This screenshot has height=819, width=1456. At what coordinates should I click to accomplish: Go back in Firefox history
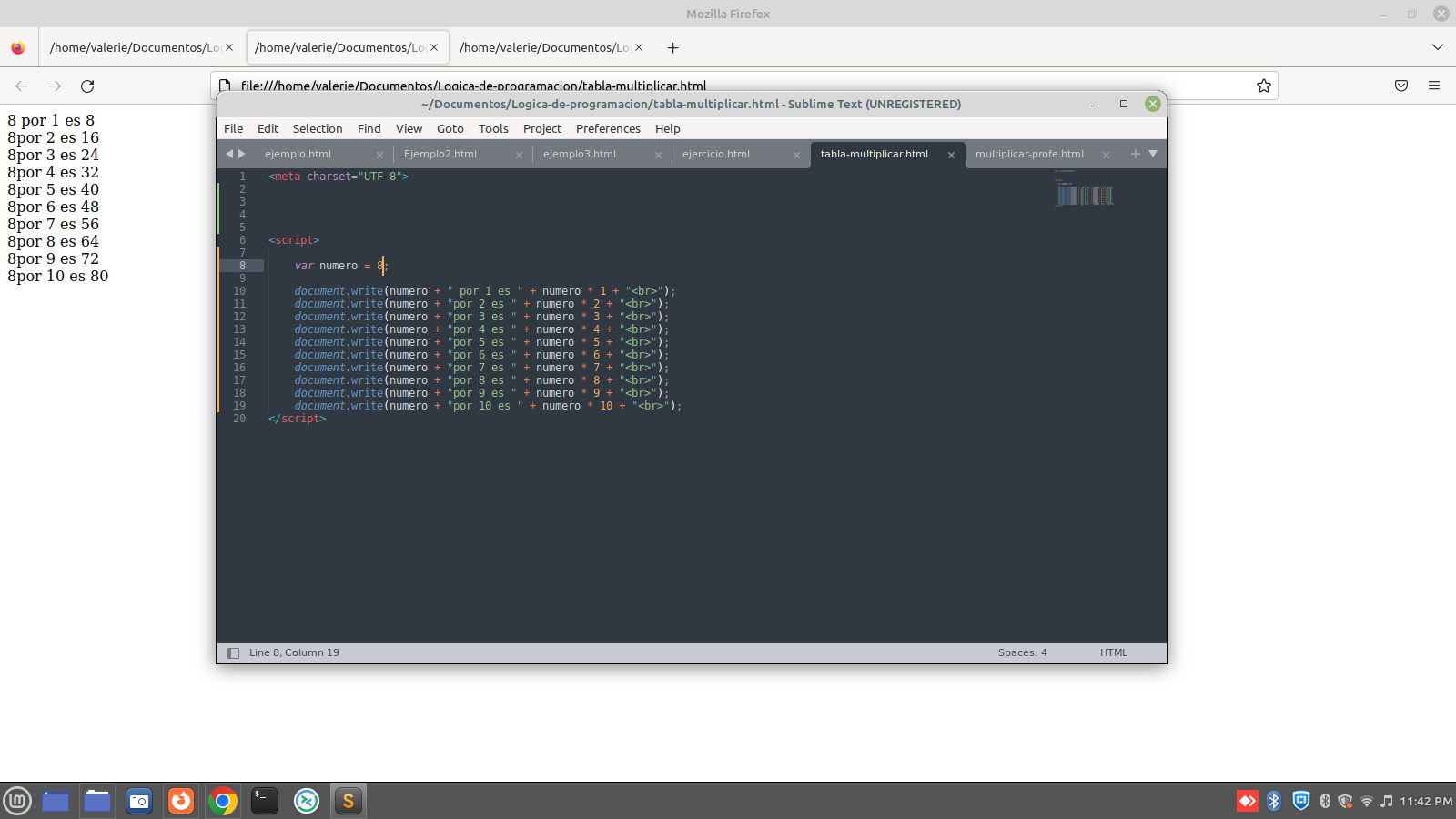(22, 86)
